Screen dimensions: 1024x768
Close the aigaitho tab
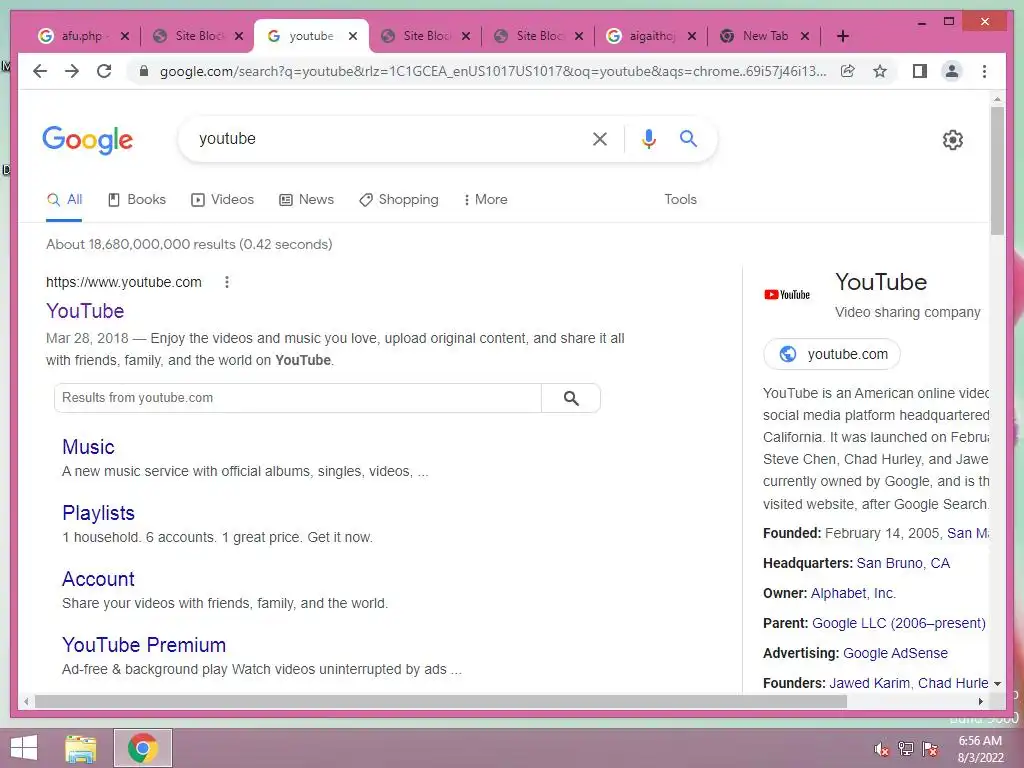point(692,36)
